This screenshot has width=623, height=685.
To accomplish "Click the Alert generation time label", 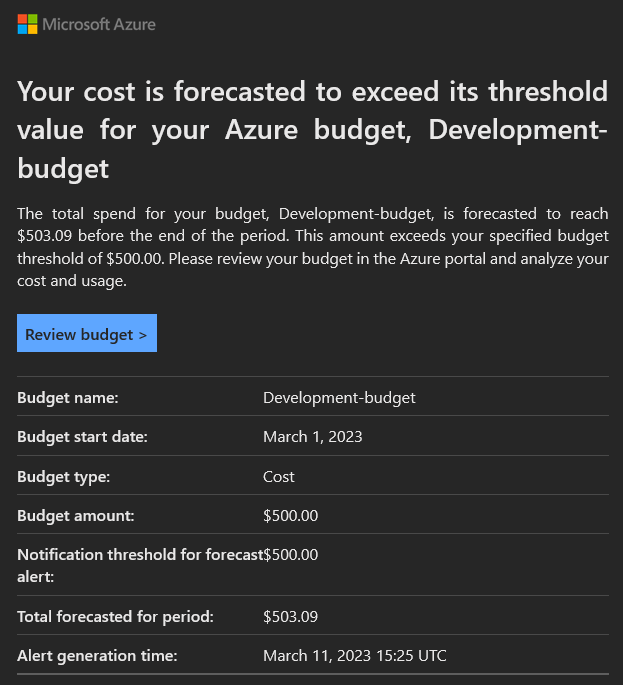I will tap(97, 656).
